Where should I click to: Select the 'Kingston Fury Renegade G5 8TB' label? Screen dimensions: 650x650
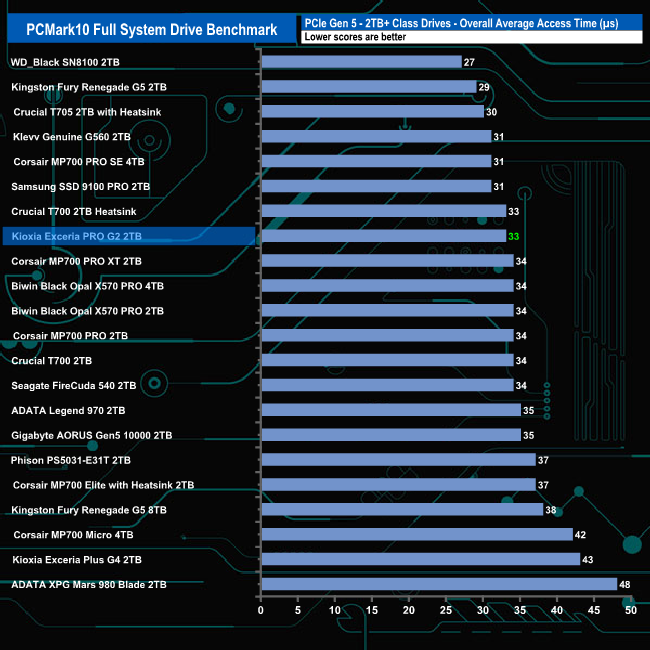pyautogui.click(x=89, y=510)
